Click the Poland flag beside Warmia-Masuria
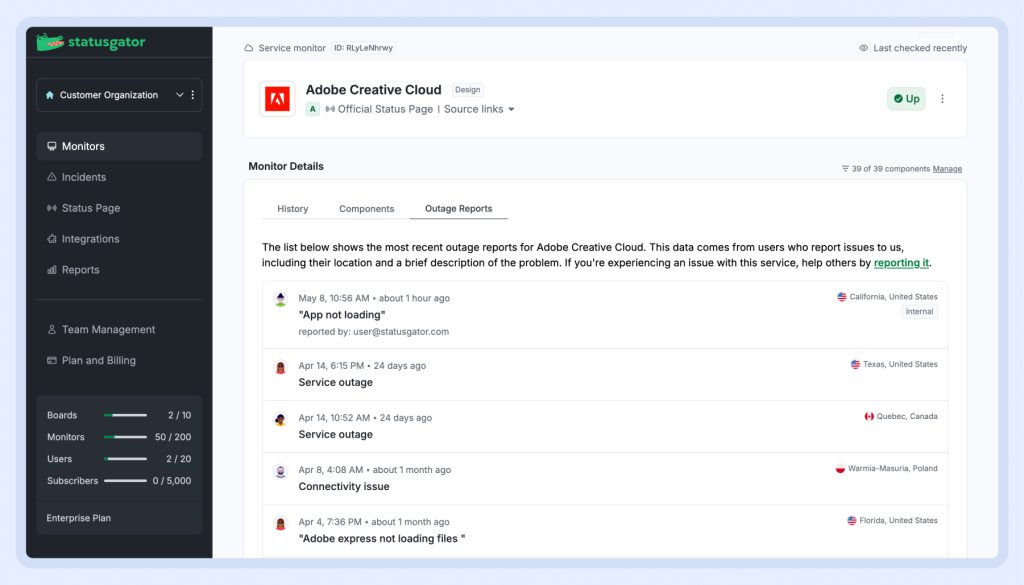1024x585 pixels. (x=840, y=469)
